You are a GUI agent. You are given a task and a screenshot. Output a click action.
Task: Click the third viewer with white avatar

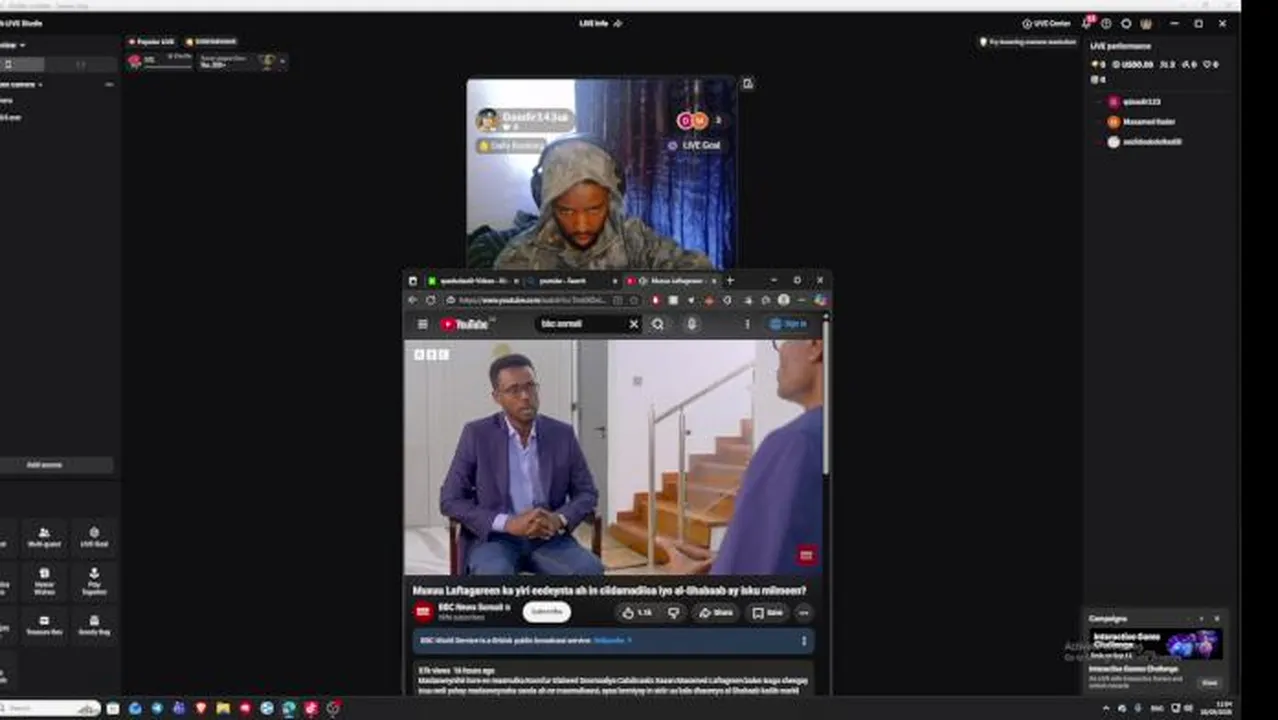1144,142
